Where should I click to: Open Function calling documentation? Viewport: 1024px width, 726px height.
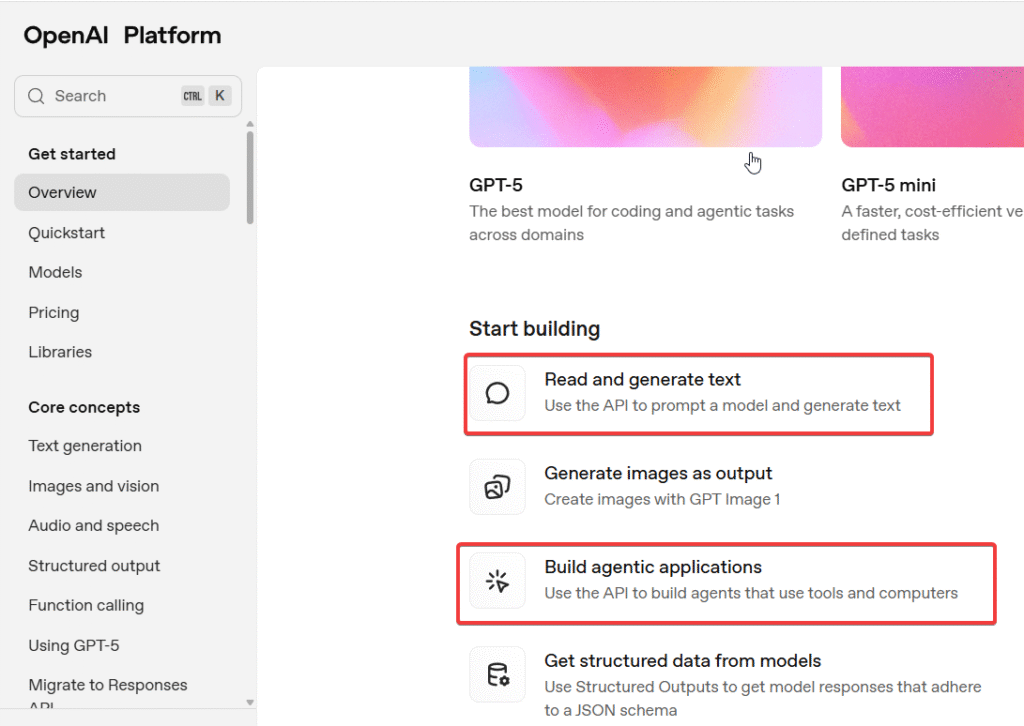pyautogui.click(x=86, y=605)
